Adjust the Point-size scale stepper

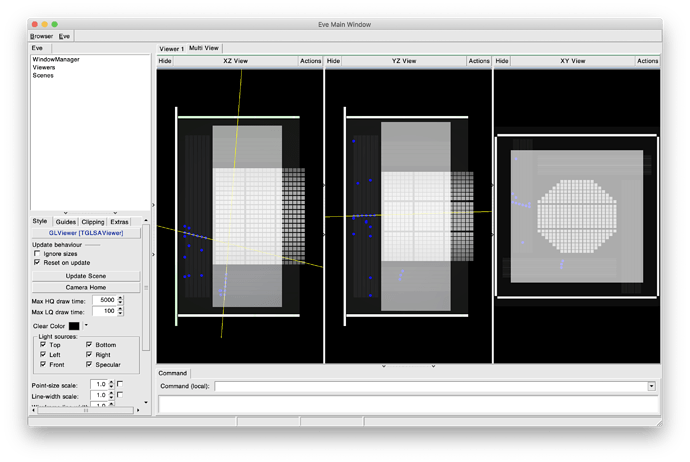pyautogui.click(x=111, y=384)
